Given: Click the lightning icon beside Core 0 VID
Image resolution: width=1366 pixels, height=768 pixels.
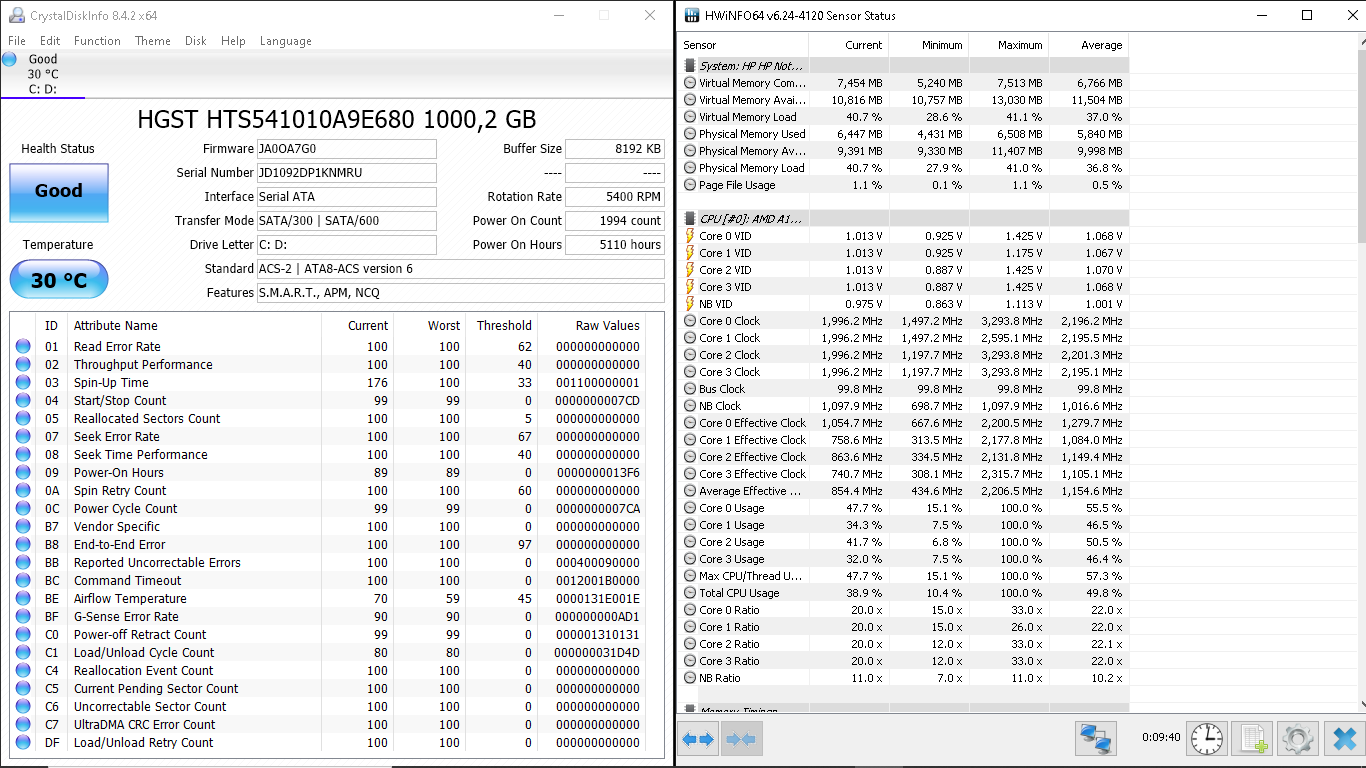Looking at the screenshot, I should [690, 236].
